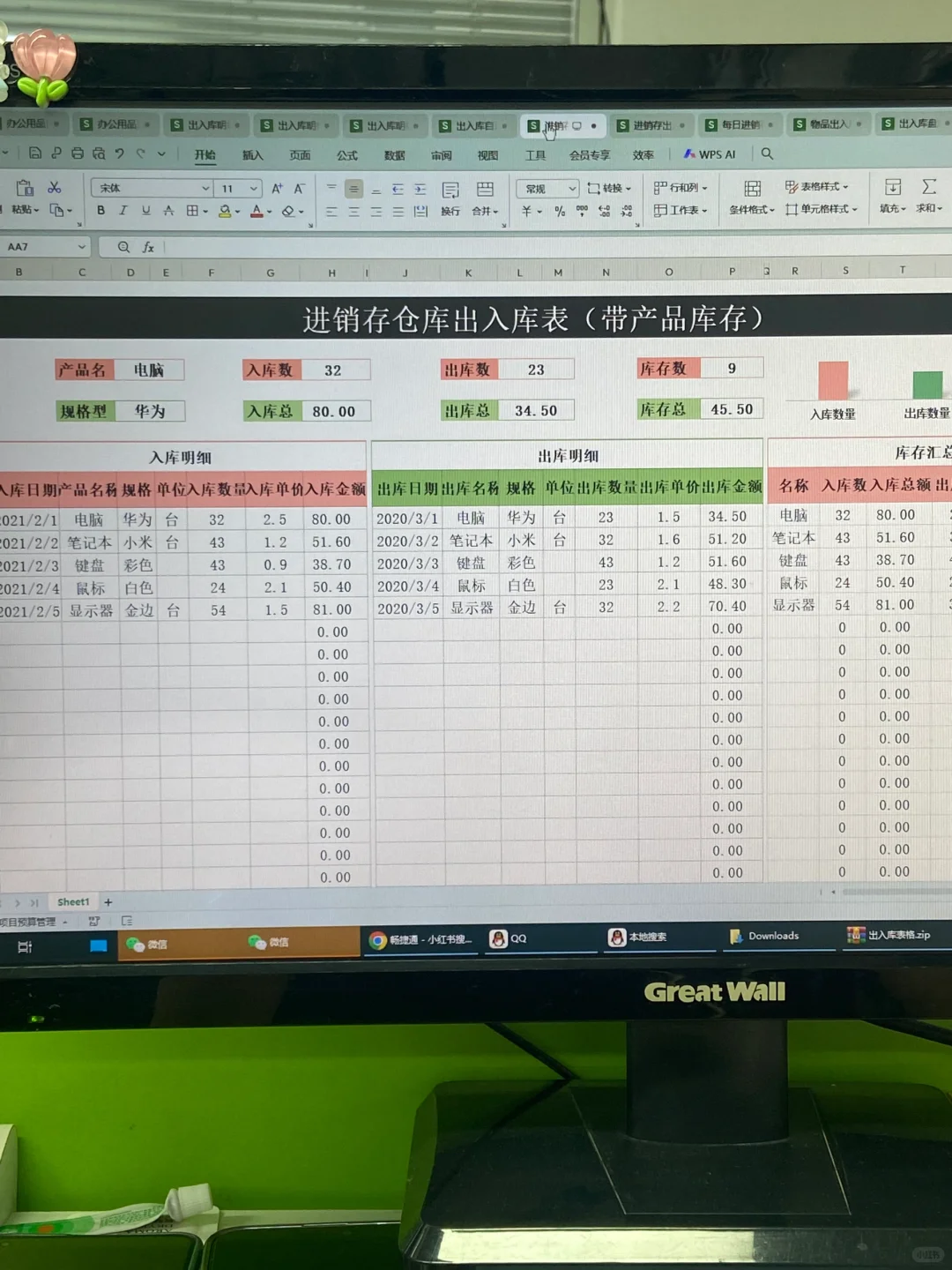Click the Increase font size A+ icon
Screen dimensions: 952x1270
tap(277, 188)
